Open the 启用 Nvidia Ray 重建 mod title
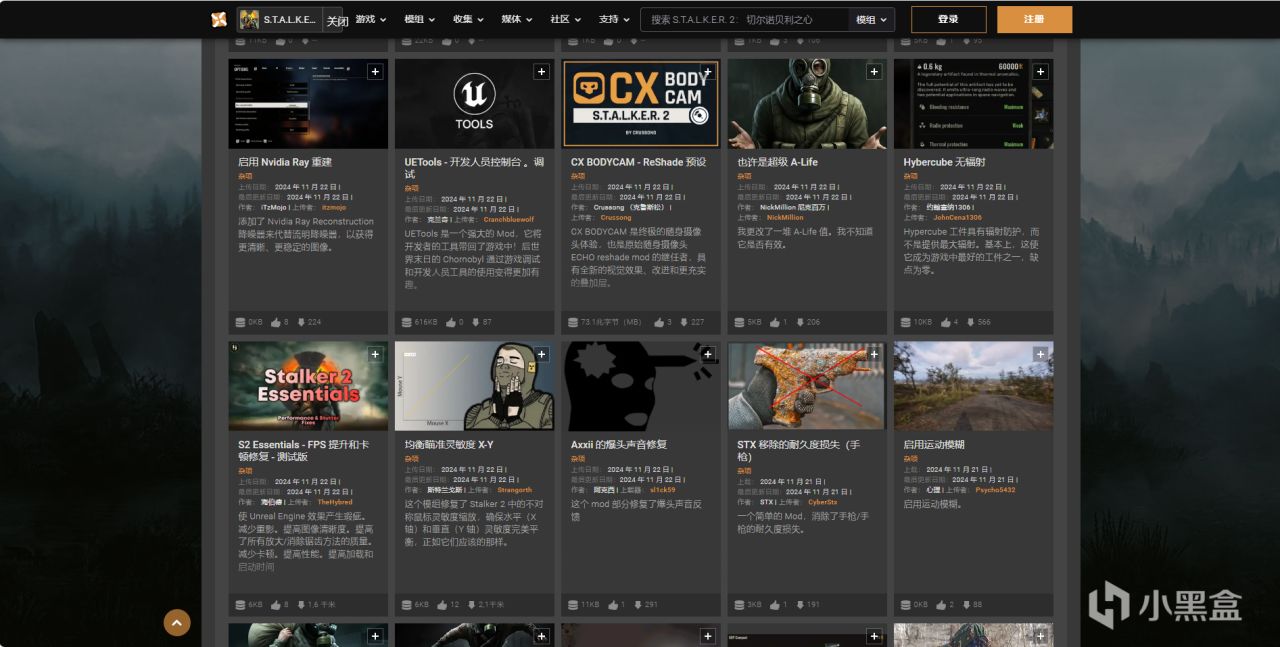 (285, 162)
